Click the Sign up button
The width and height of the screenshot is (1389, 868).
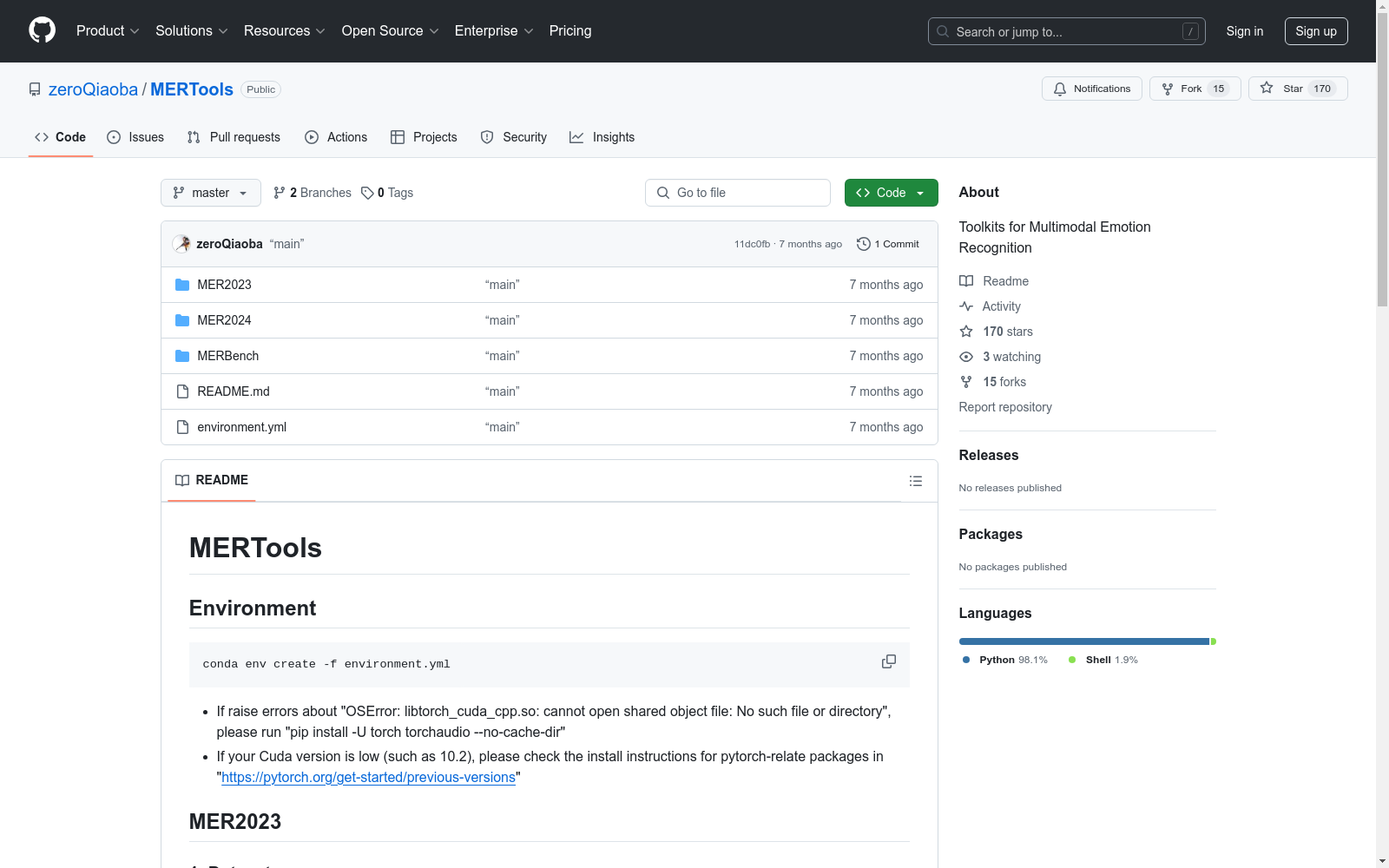point(1316,31)
